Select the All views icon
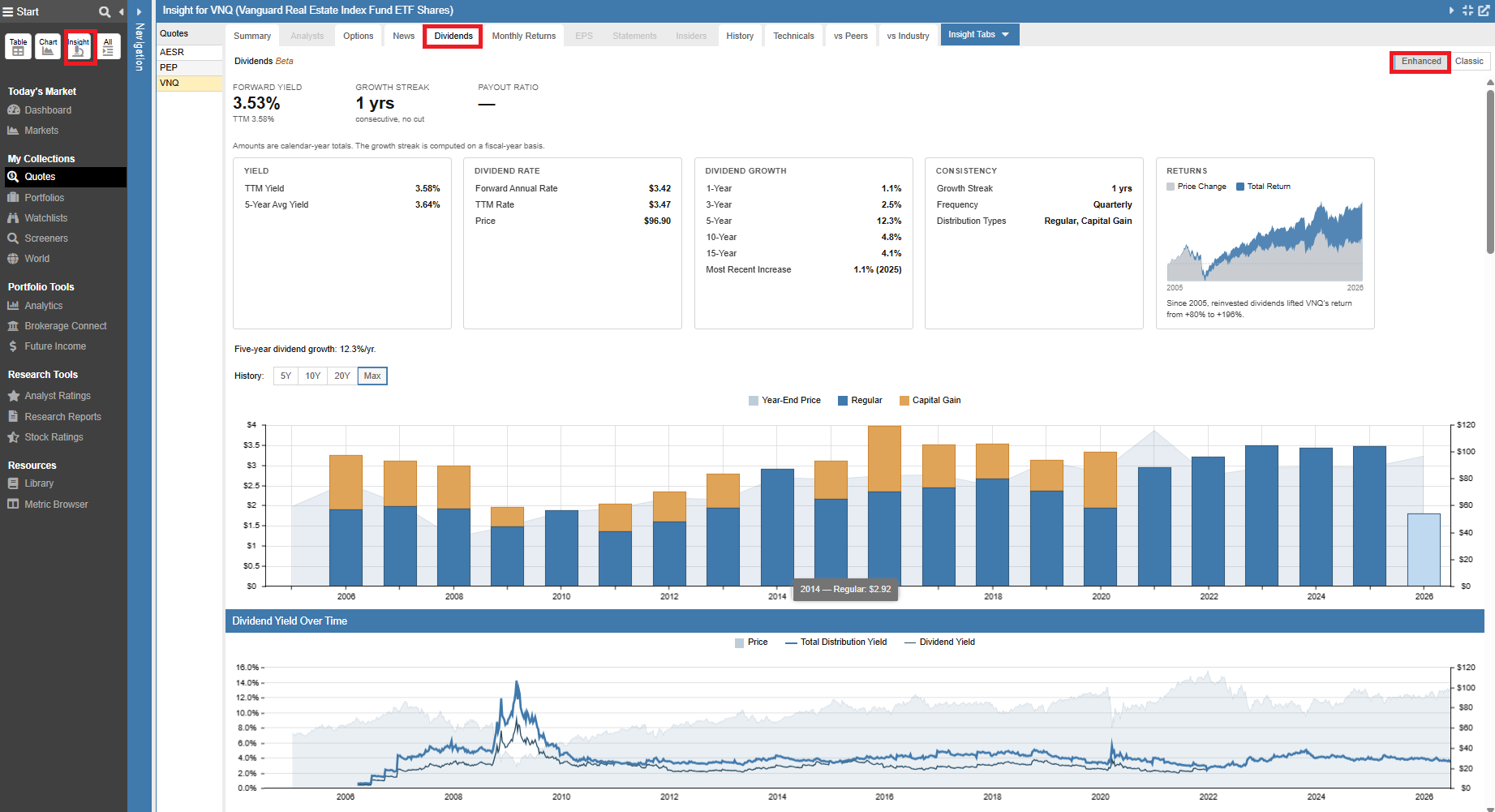Image resolution: width=1495 pixels, height=812 pixels. click(x=108, y=47)
